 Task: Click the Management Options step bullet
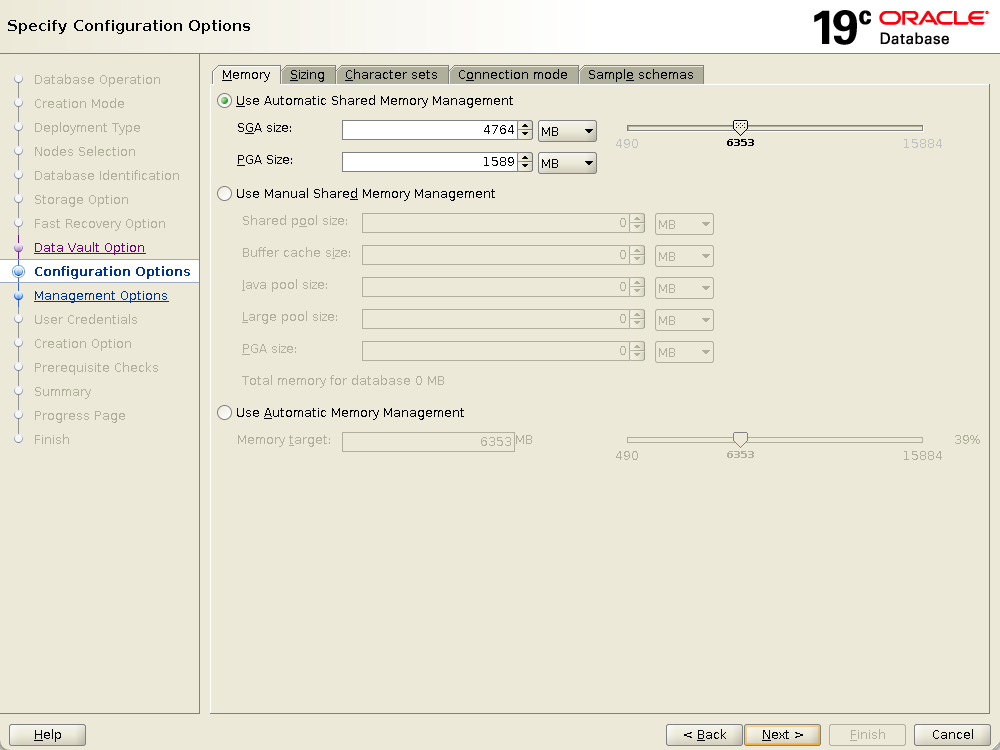pyautogui.click(x=18, y=296)
